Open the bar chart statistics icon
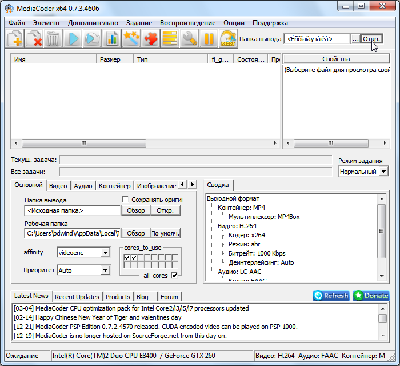 112,39
